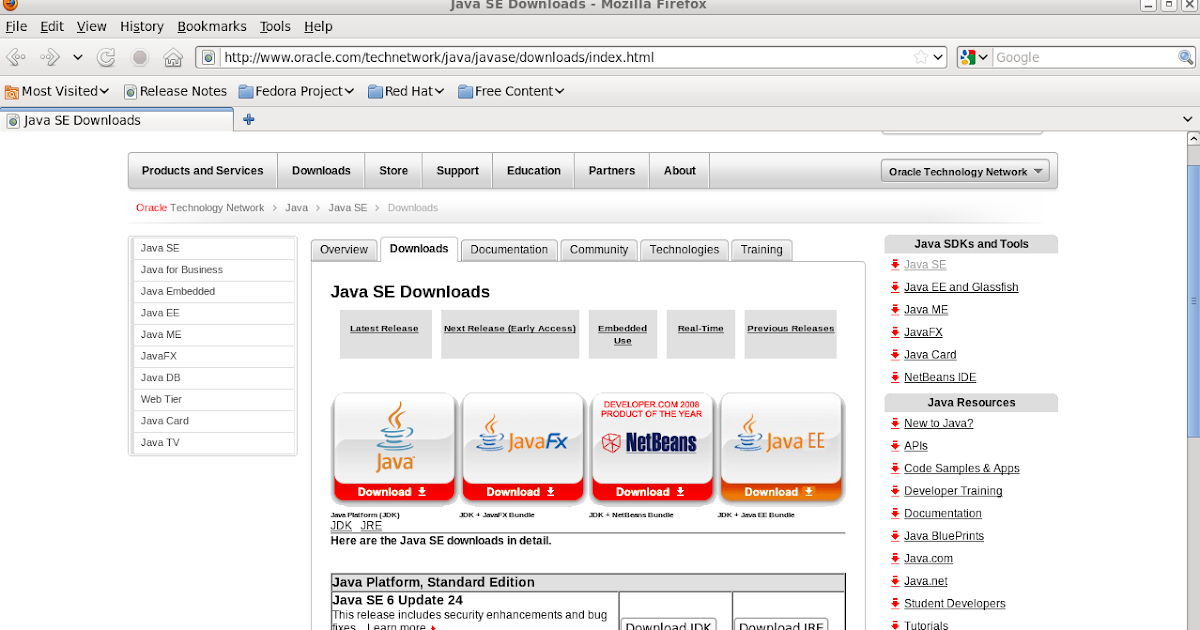Click red arrow icon beside APIs

(x=895, y=446)
